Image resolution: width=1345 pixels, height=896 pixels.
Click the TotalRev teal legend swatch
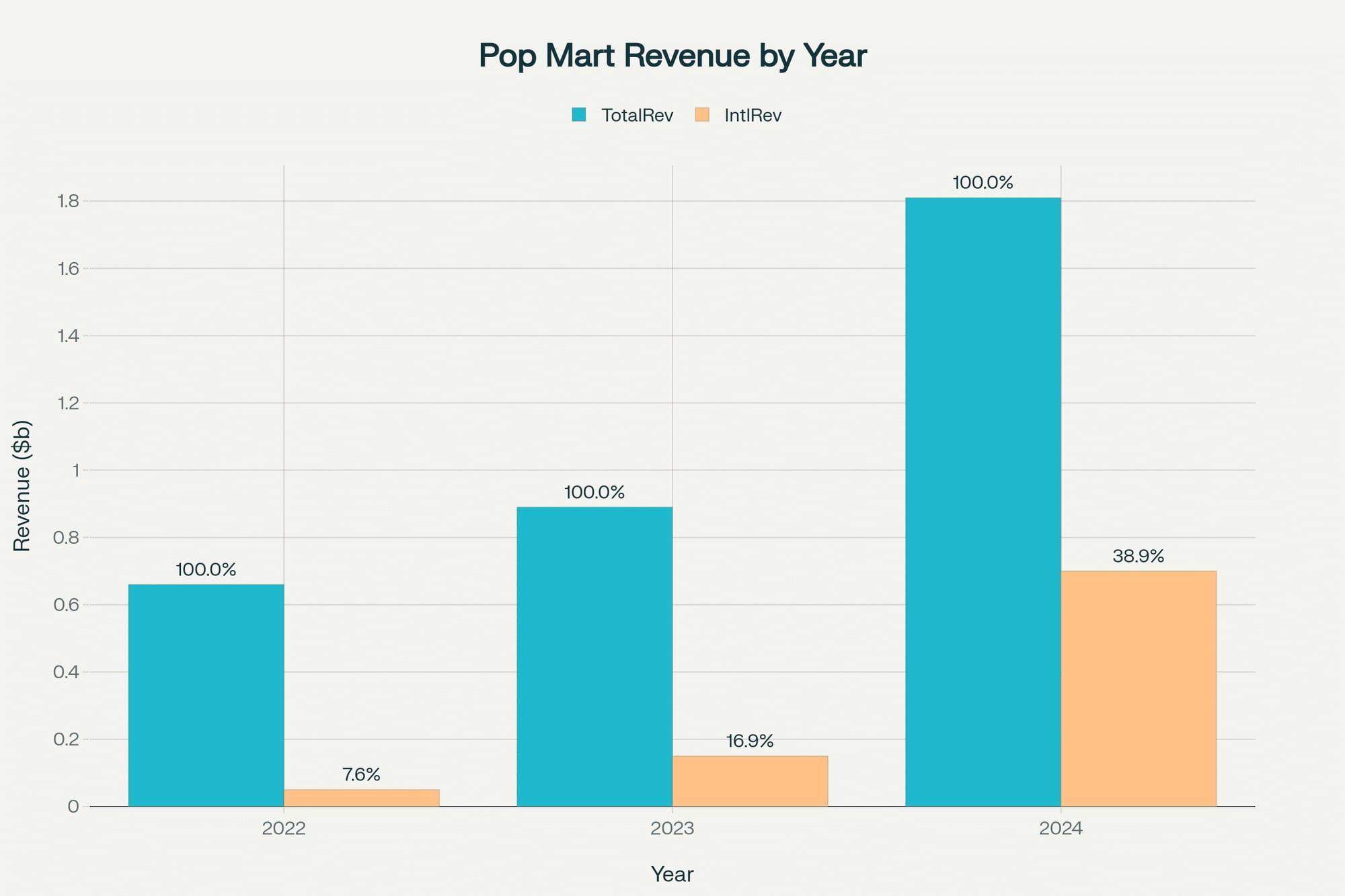(x=579, y=115)
